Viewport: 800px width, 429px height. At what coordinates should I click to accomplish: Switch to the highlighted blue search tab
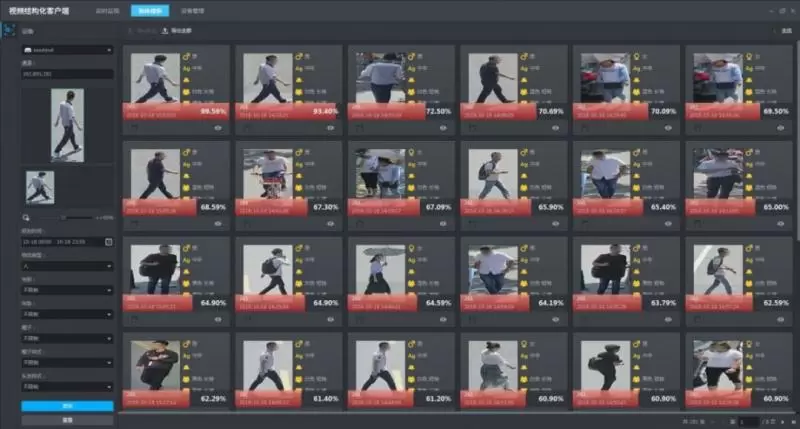[147, 9]
